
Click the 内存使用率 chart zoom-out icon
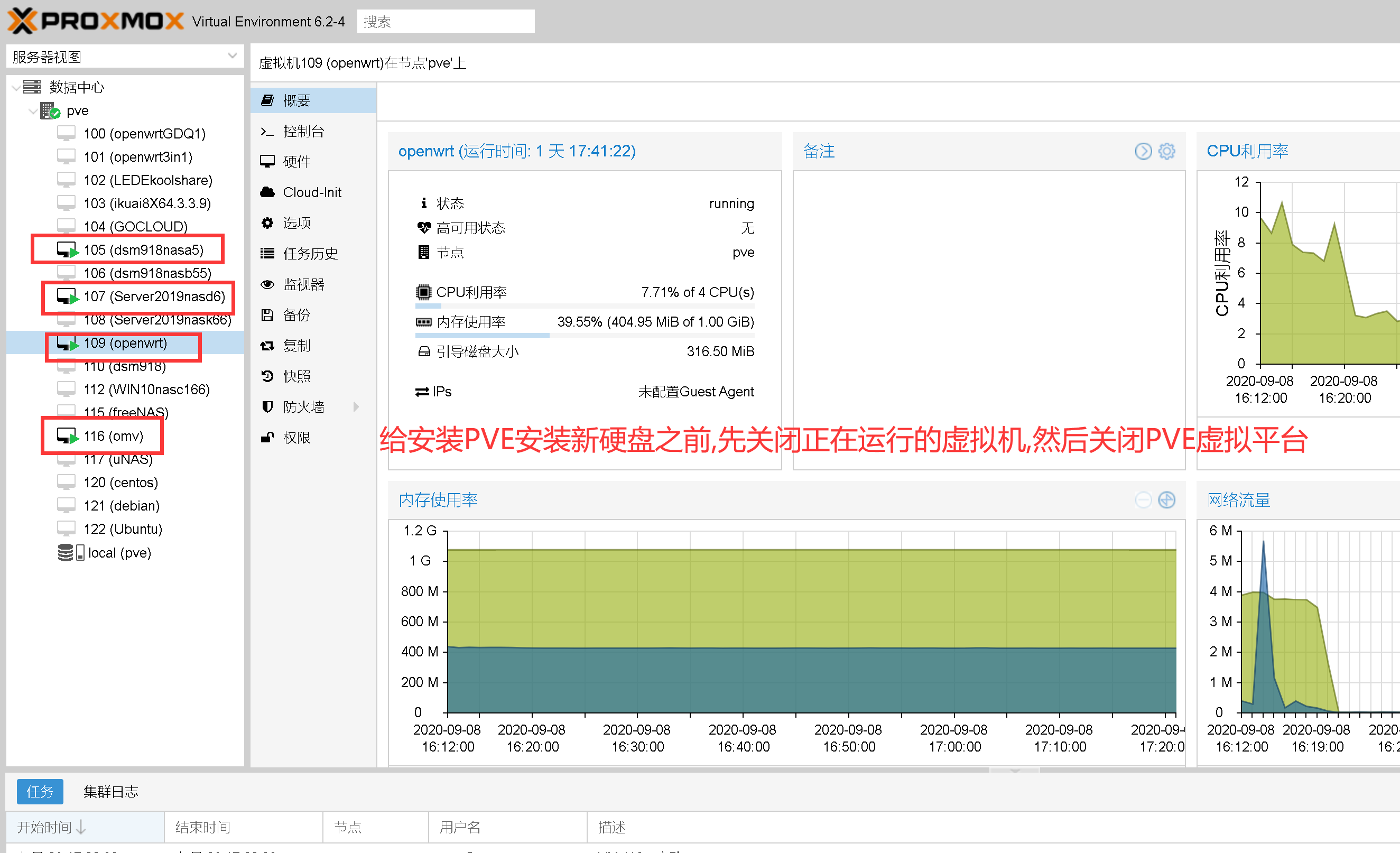[x=1143, y=500]
